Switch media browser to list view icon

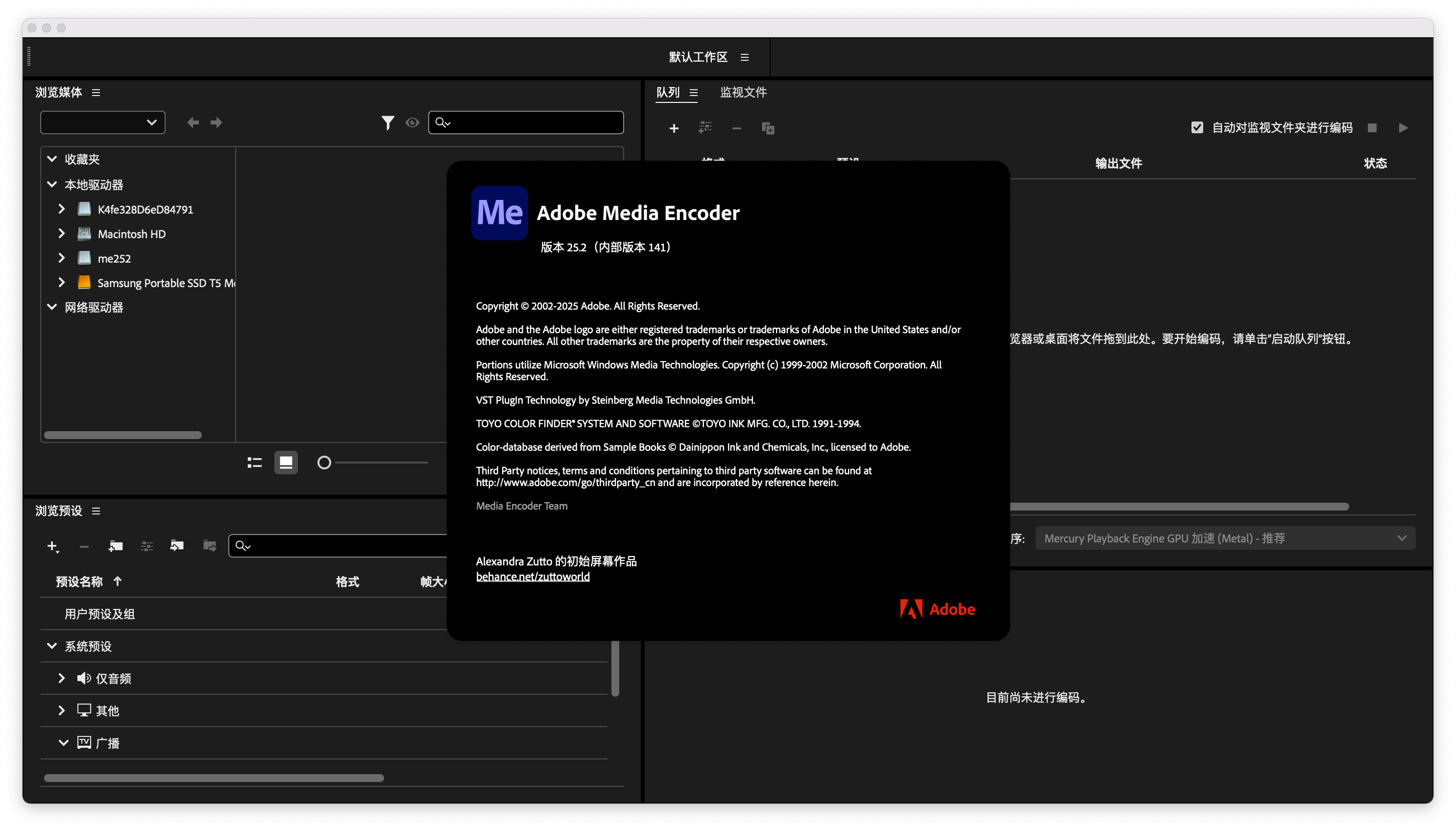pos(254,463)
